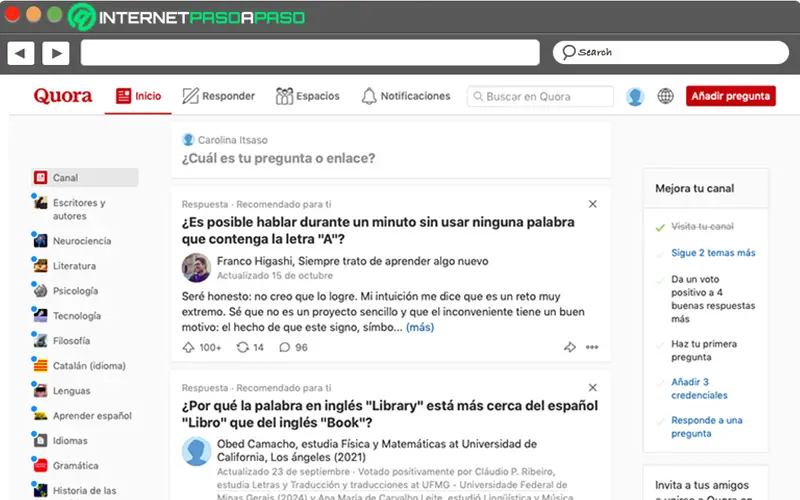
Task: Go back with the browser back arrow
Action: 20,53
